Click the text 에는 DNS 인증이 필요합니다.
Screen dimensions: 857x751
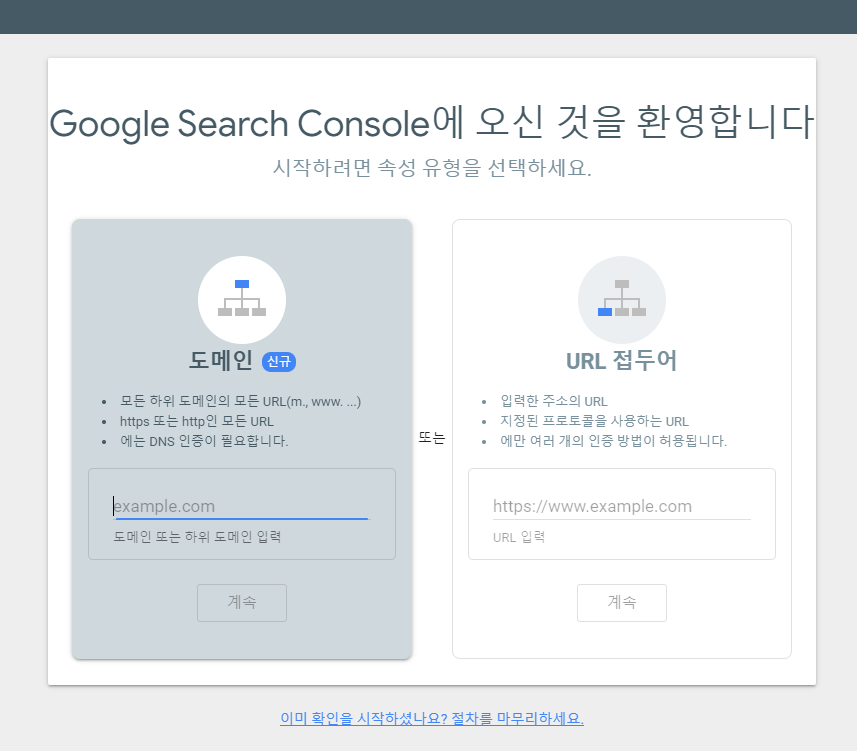click(x=204, y=441)
